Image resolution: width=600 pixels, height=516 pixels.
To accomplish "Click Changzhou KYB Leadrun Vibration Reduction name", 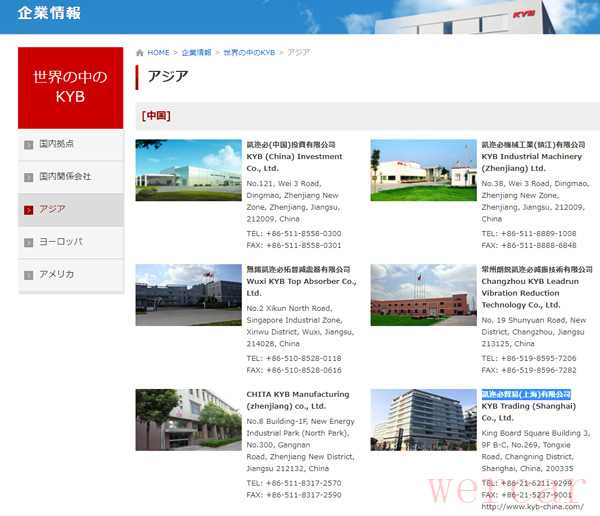I will [x=530, y=293].
